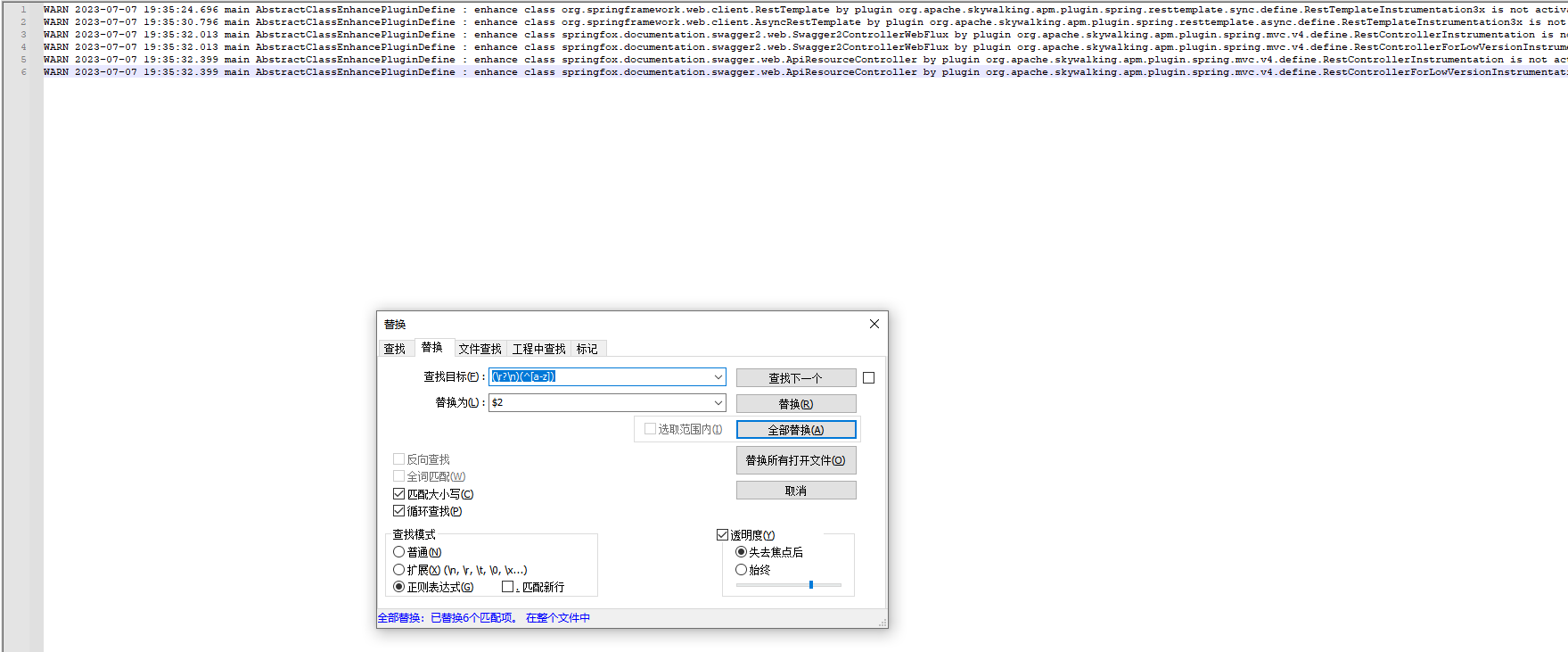Close the 替换 dialog with X

(x=874, y=324)
